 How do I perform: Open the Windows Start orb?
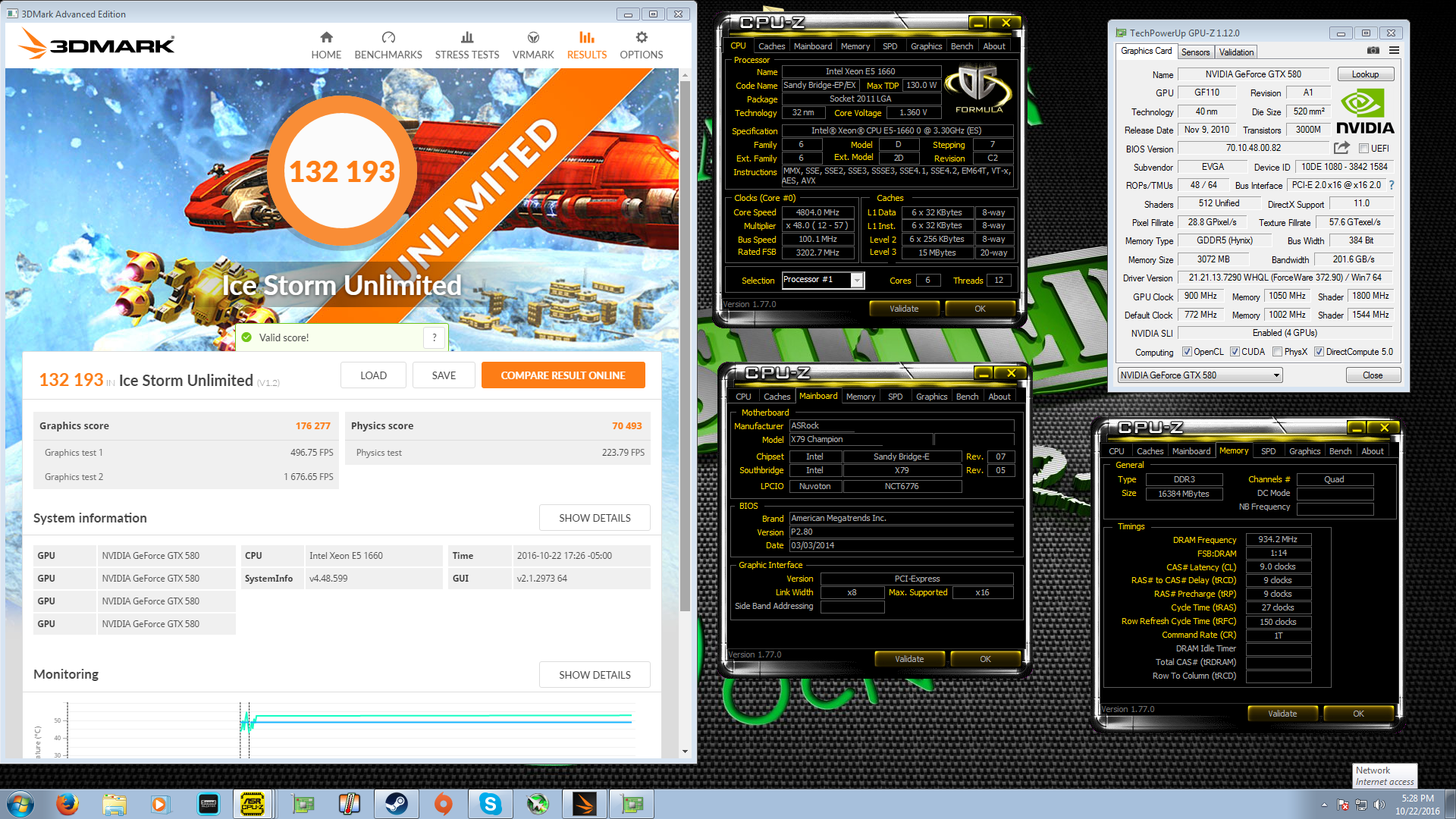coord(20,804)
